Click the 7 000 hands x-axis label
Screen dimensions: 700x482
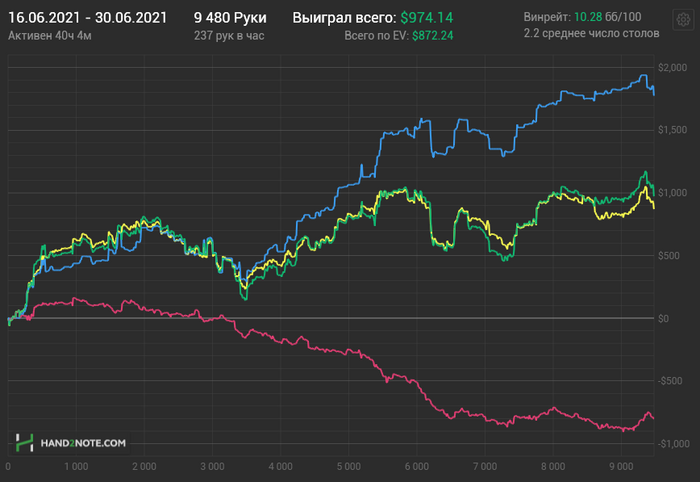click(x=485, y=467)
